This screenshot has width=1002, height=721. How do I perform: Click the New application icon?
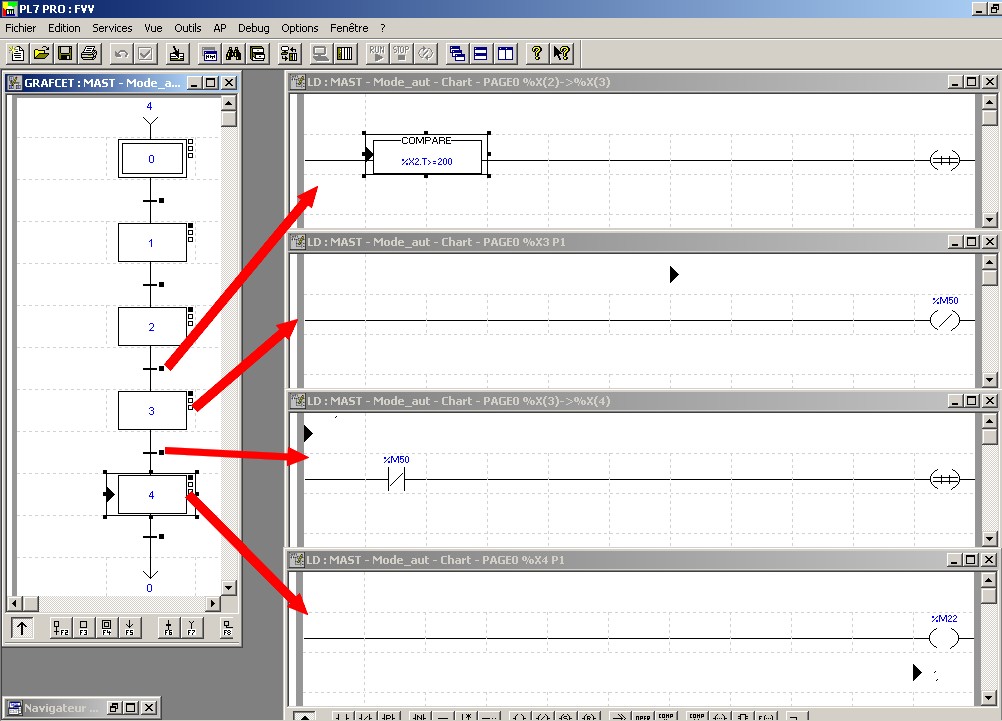click(17, 54)
